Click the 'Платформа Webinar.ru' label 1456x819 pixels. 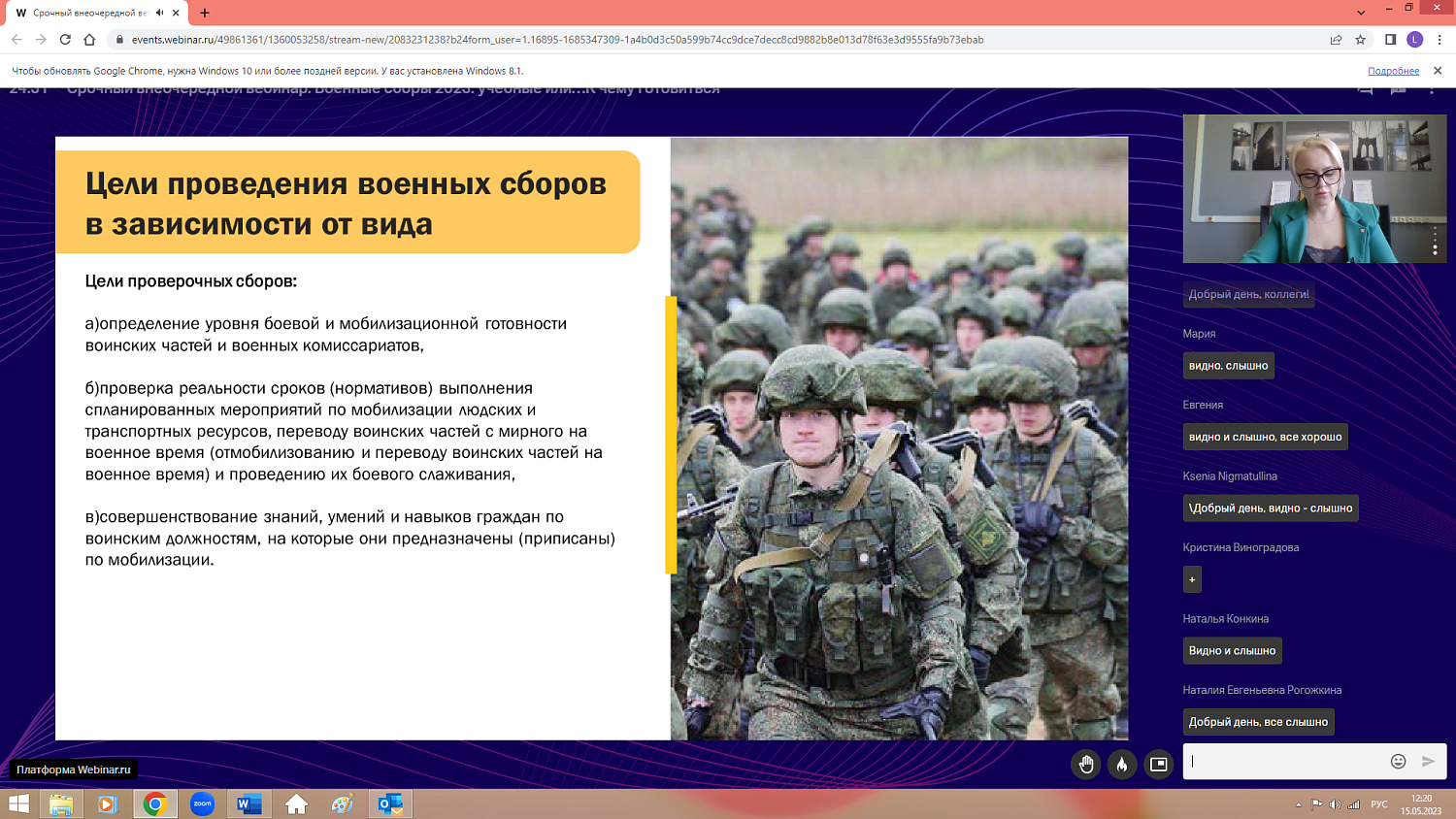74,770
